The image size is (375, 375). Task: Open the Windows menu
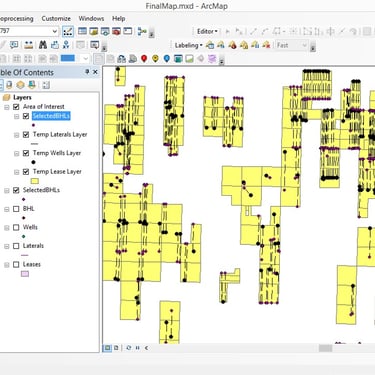click(x=91, y=19)
